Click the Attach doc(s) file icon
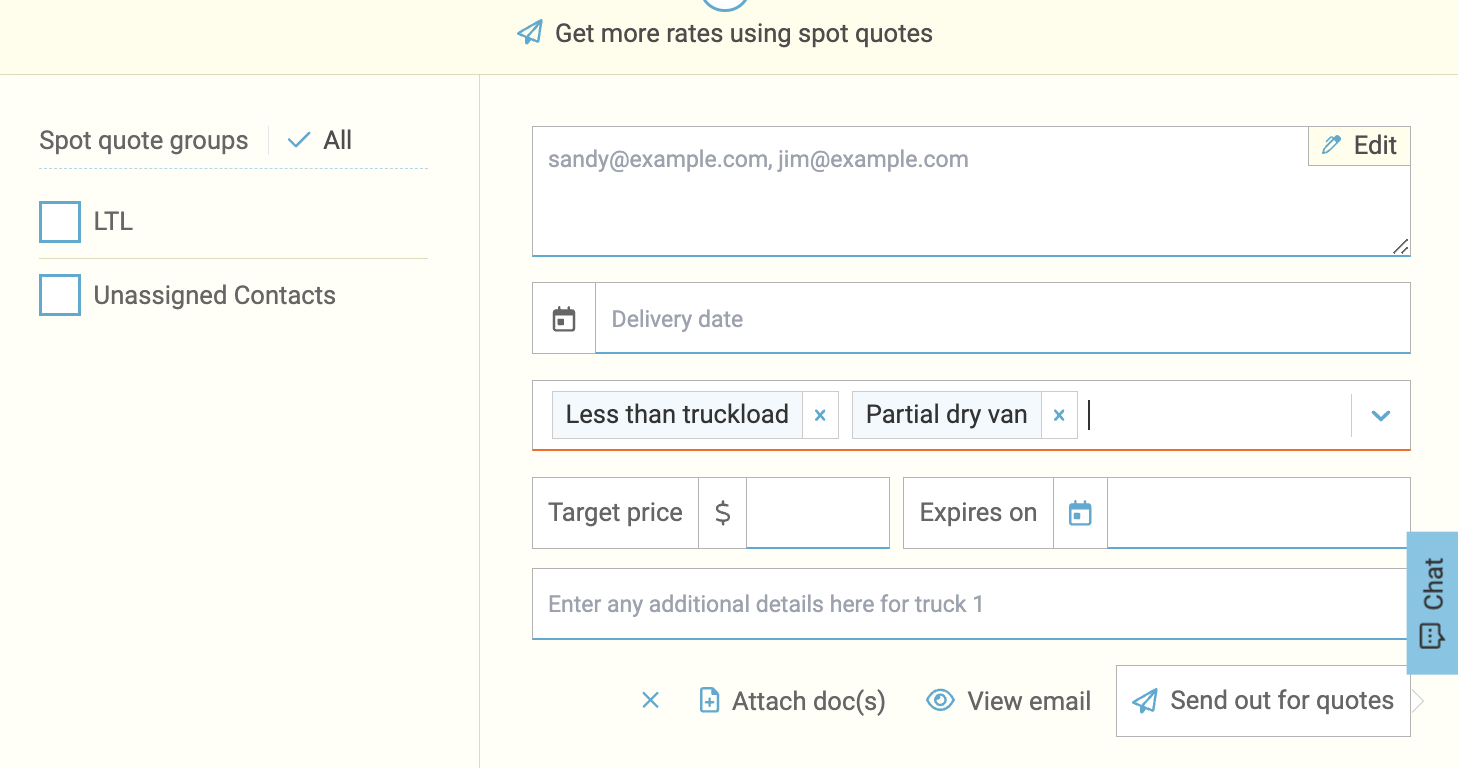The width and height of the screenshot is (1458, 768). click(709, 701)
